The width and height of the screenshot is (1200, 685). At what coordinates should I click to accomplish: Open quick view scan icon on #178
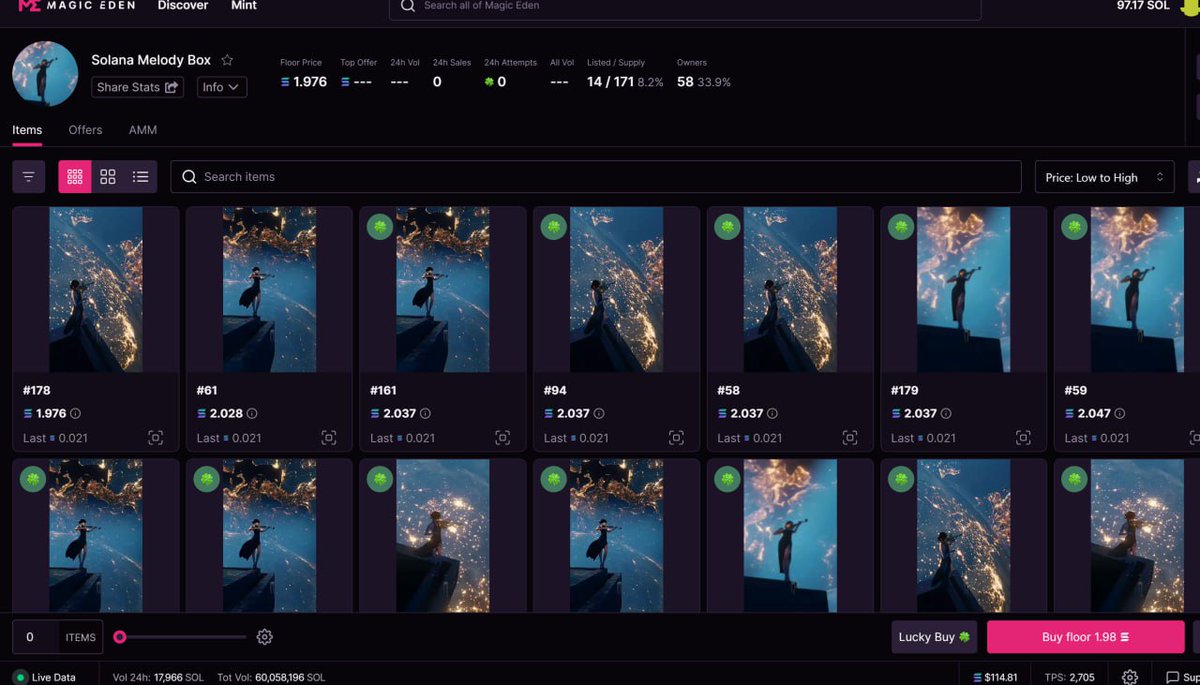tap(155, 438)
